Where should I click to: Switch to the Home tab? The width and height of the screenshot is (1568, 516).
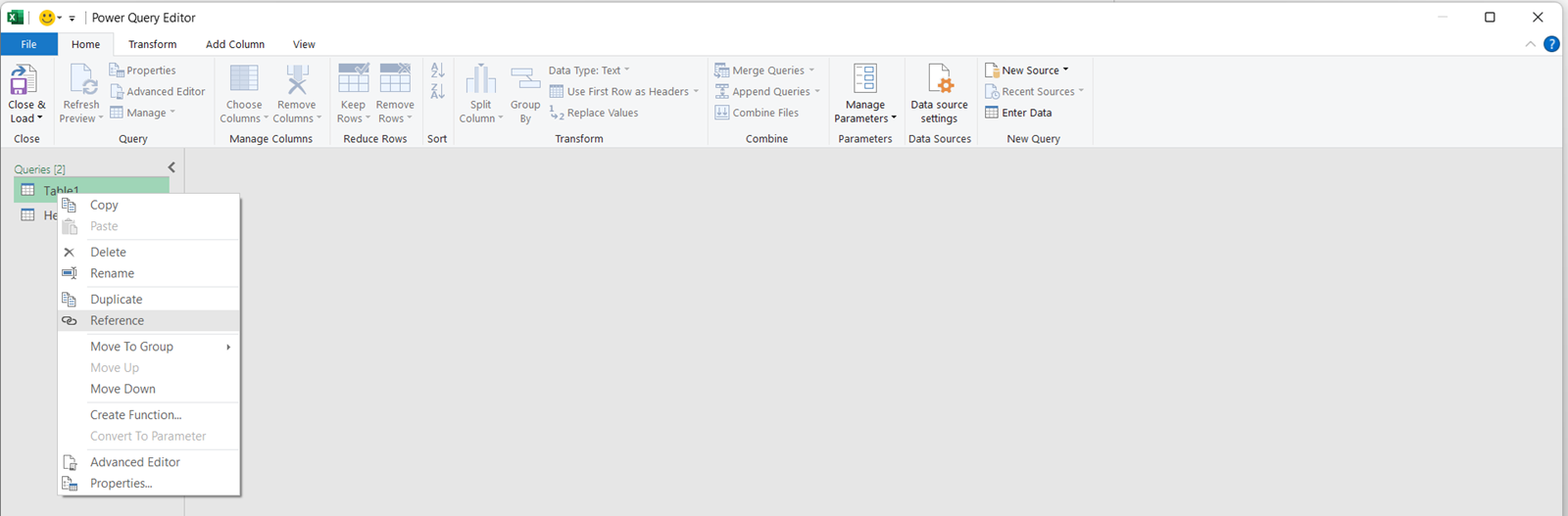pos(85,44)
